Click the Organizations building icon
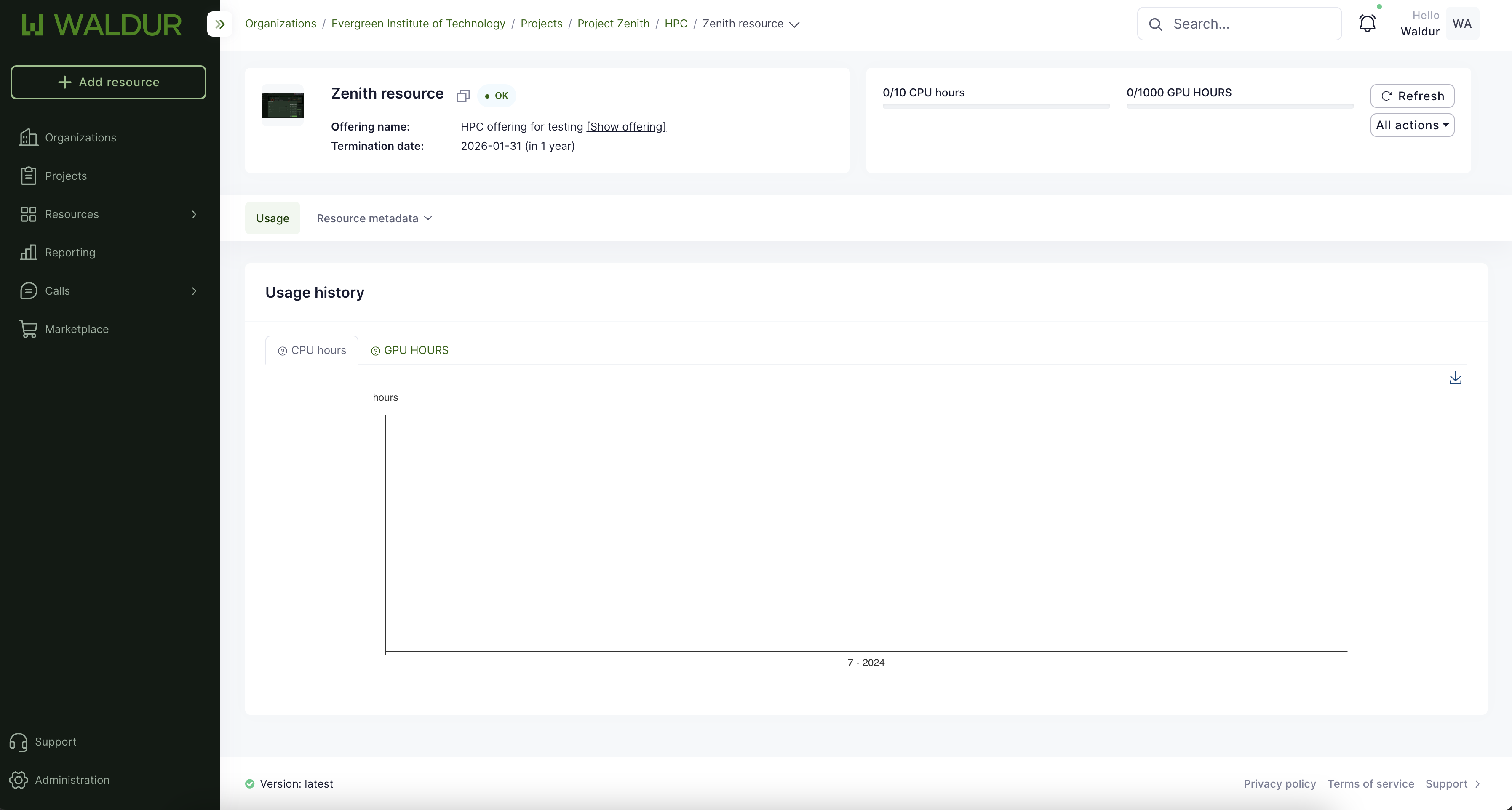The image size is (1512, 810). [x=28, y=137]
